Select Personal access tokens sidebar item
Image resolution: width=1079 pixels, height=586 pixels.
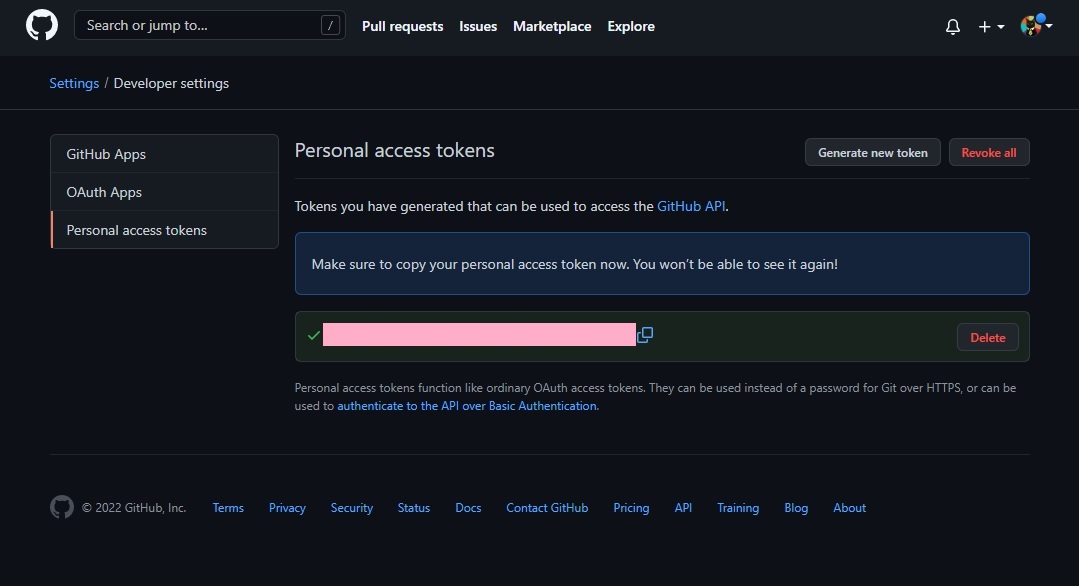[136, 230]
